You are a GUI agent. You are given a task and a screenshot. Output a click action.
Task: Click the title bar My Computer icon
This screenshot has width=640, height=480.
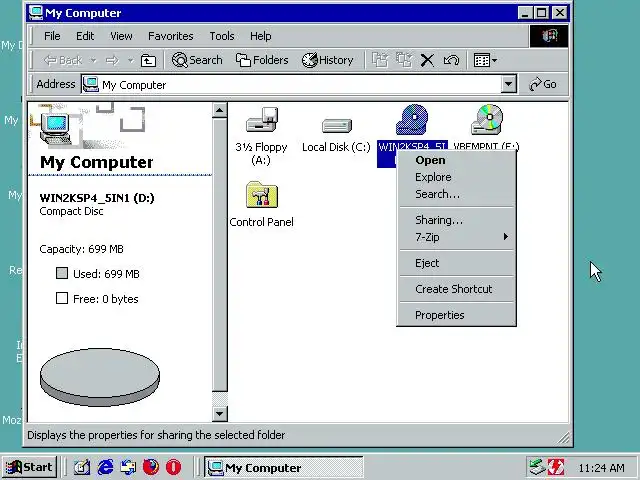(36, 13)
